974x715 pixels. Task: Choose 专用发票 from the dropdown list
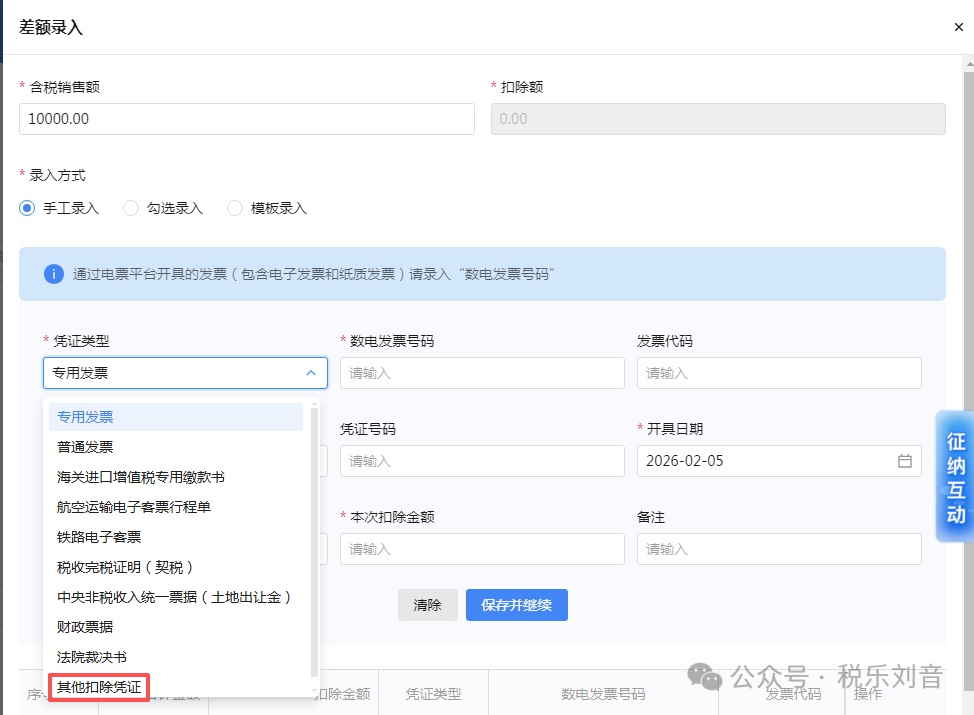point(176,417)
